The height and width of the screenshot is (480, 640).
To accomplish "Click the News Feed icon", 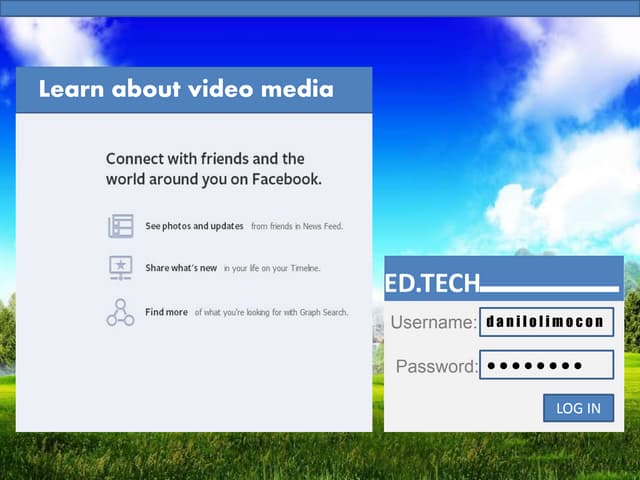I will [x=121, y=226].
